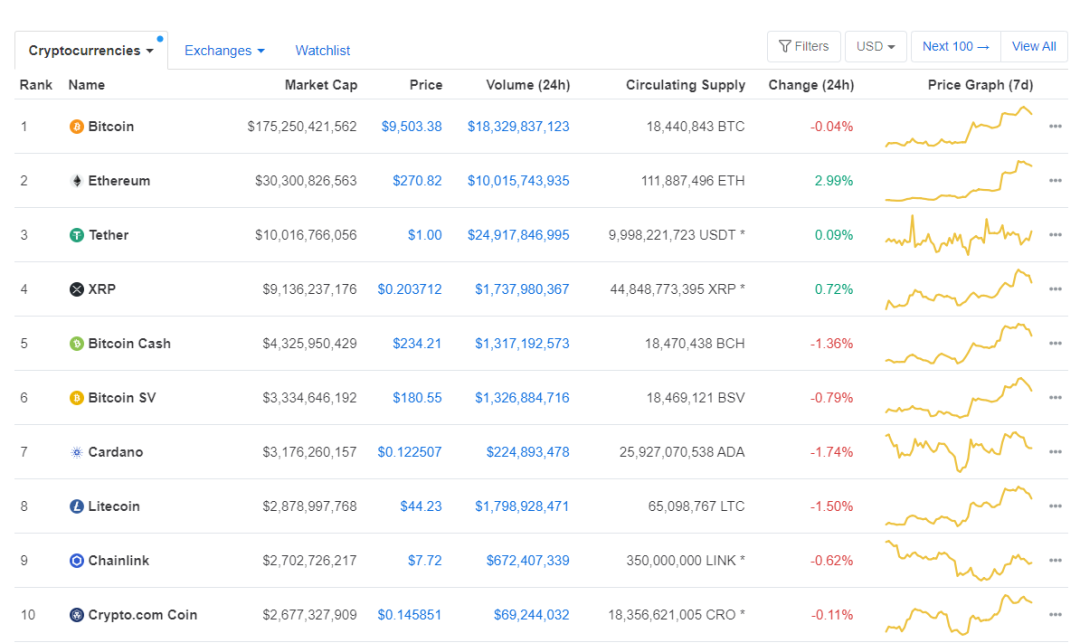Open the USD currency selector

coord(875,46)
